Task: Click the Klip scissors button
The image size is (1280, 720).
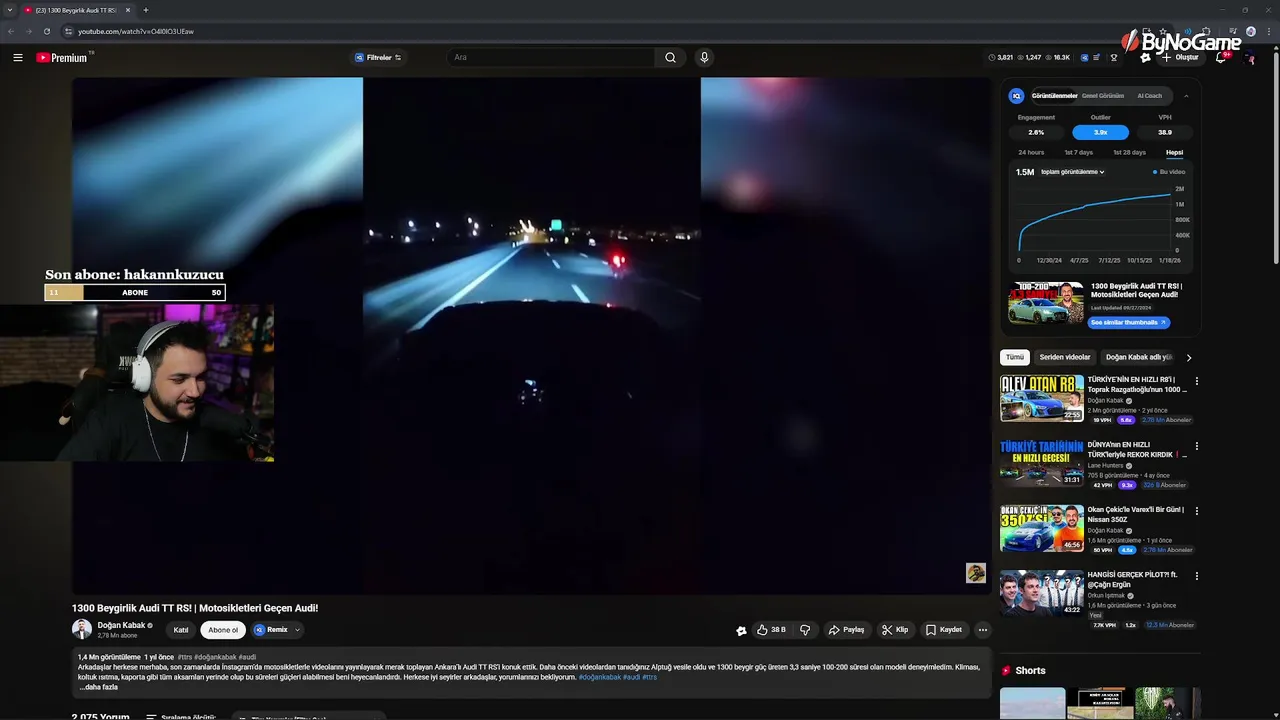Action: [895, 630]
